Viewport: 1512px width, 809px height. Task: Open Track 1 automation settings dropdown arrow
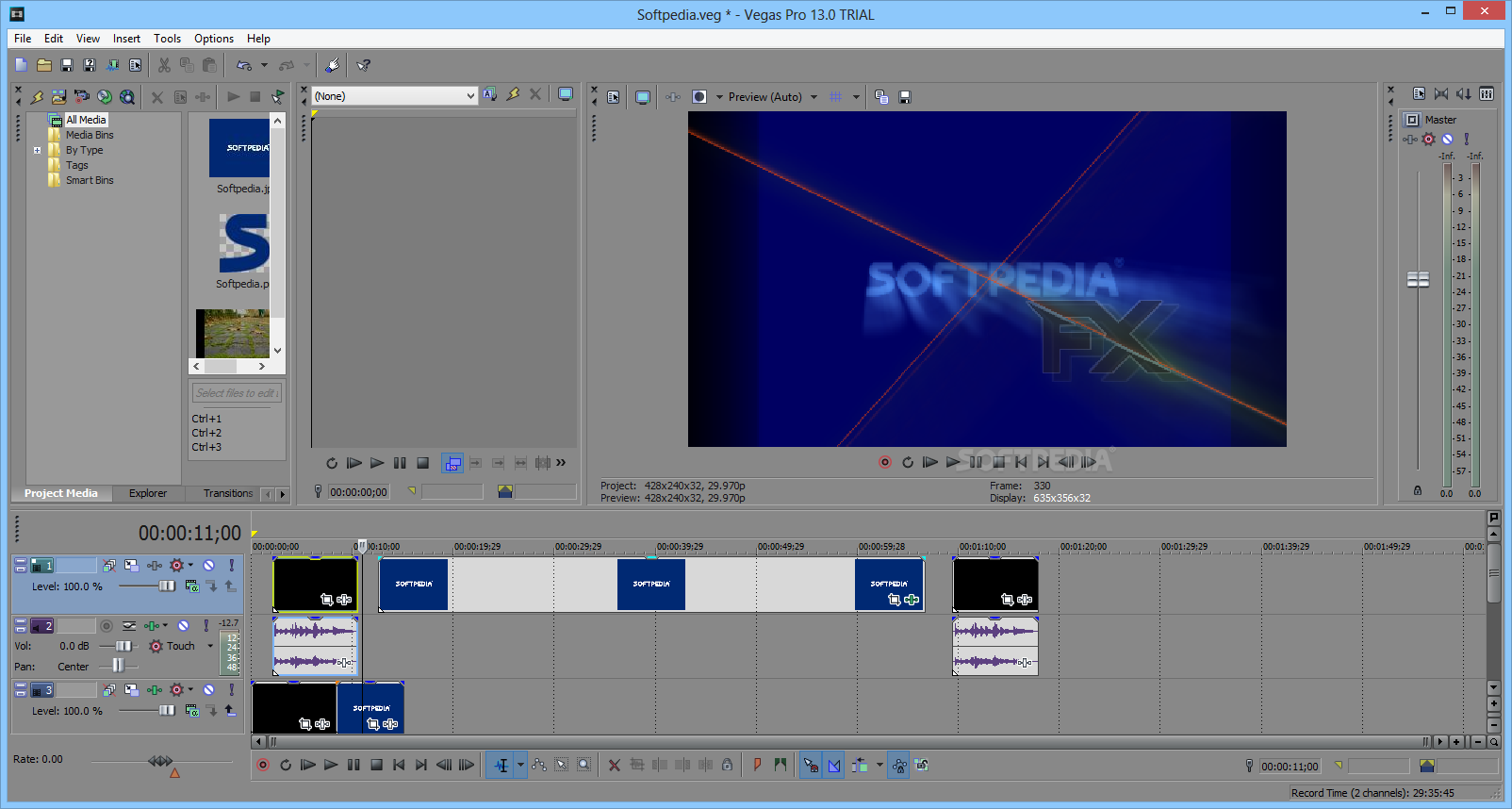click(190, 566)
